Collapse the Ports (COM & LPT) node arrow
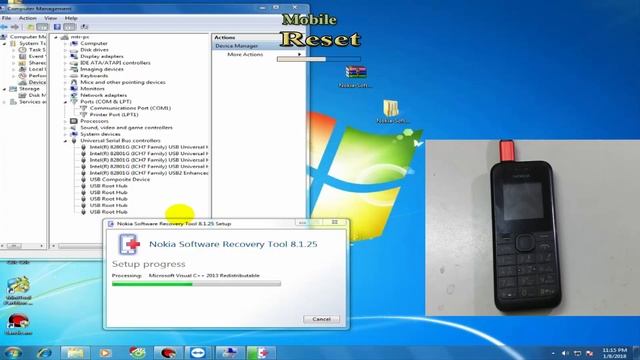Image resolution: width=640 pixels, height=360 pixels. pyautogui.click(x=65, y=102)
